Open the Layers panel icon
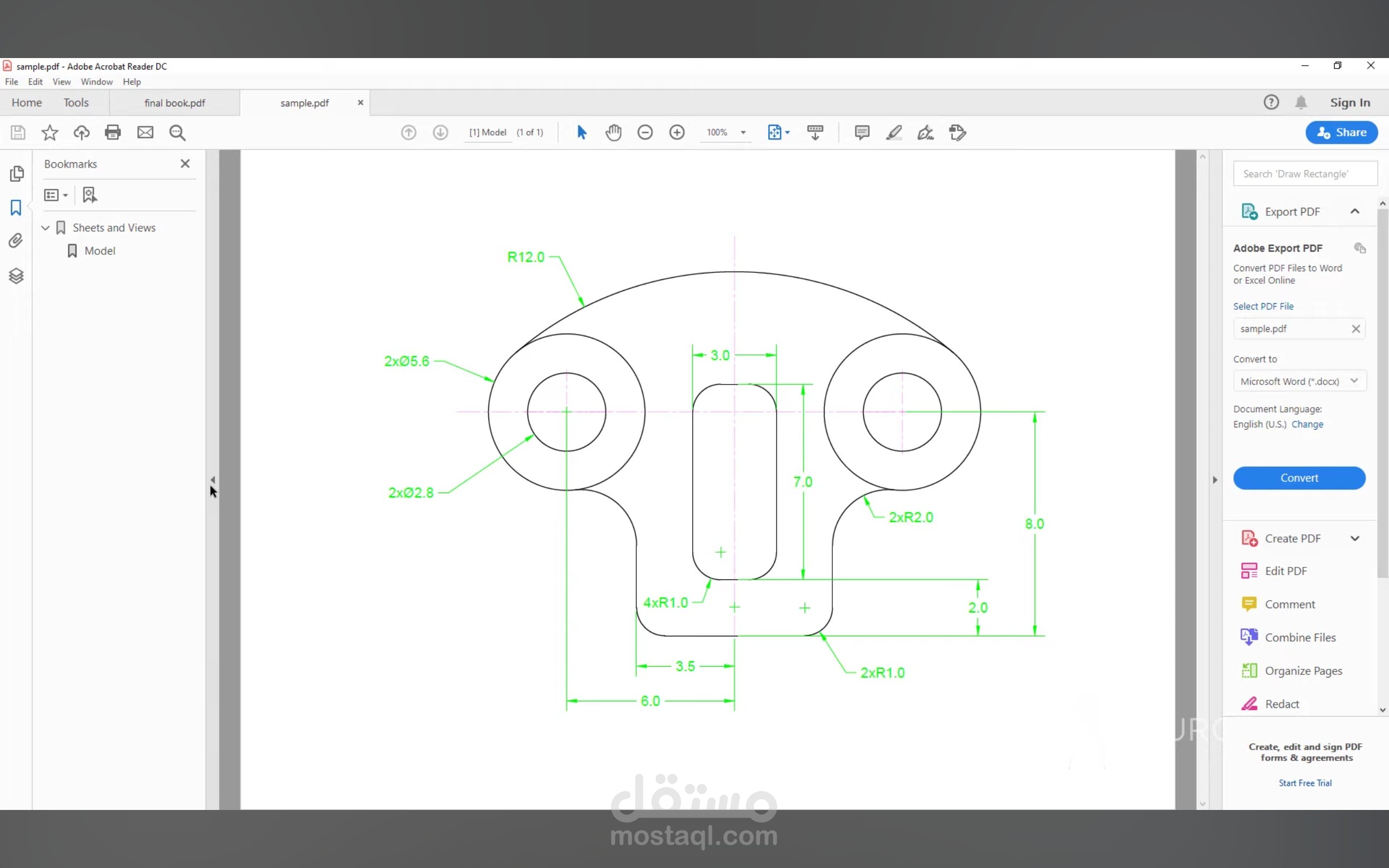Viewport: 1389px width, 868px height. click(x=16, y=276)
